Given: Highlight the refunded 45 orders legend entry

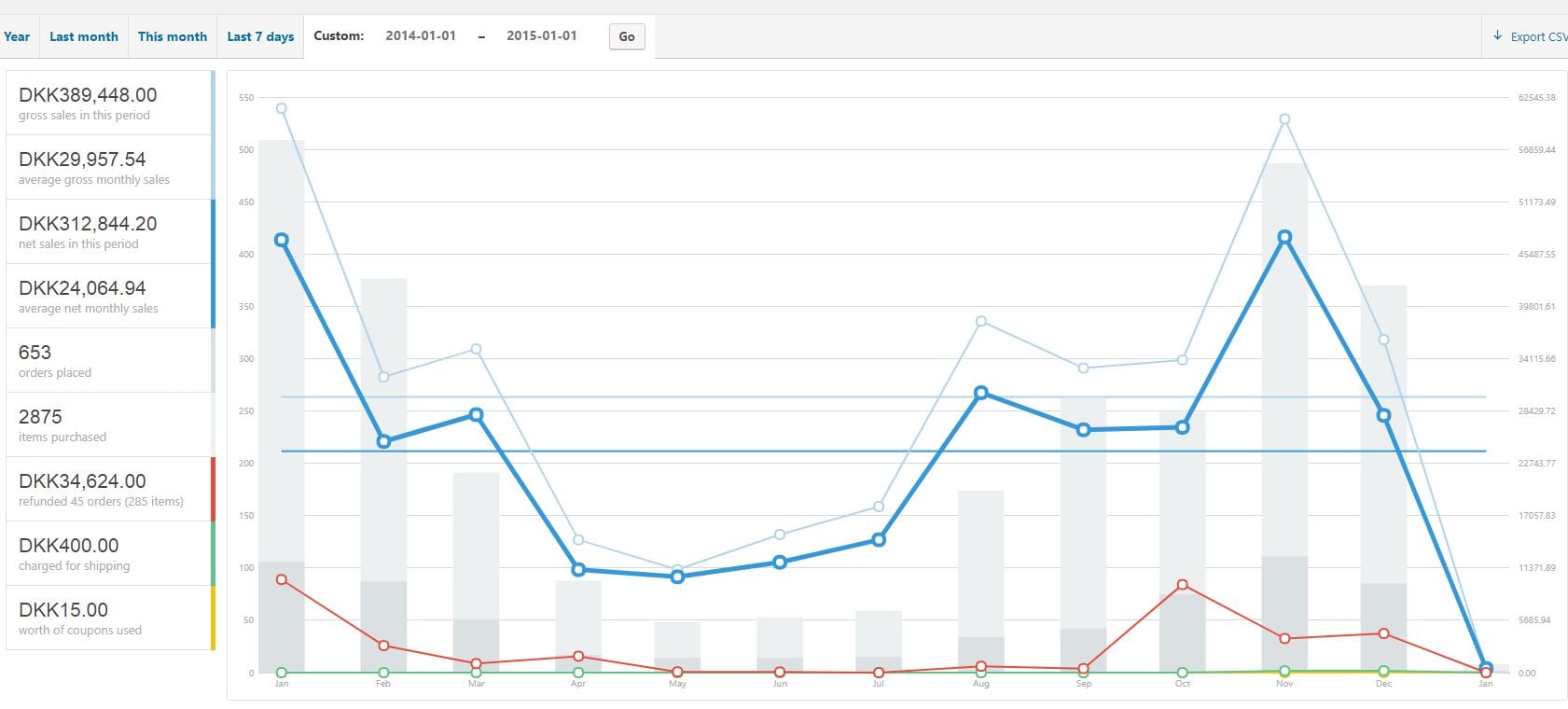Looking at the screenshot, I should click(109, 489).
